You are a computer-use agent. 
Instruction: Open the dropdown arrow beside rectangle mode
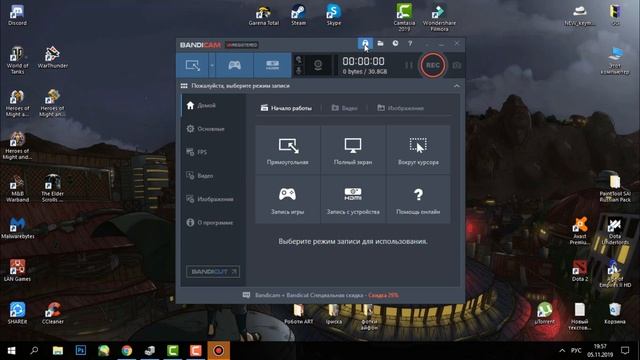pos(212,65)
